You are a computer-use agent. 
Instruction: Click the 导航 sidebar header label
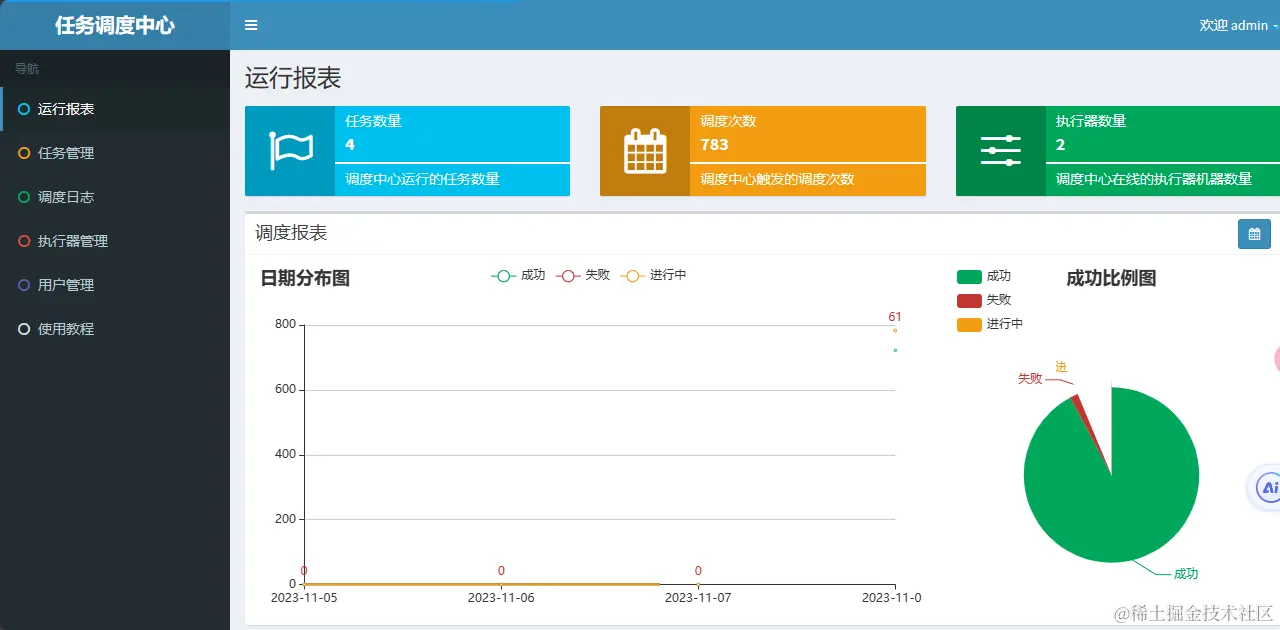27,69
